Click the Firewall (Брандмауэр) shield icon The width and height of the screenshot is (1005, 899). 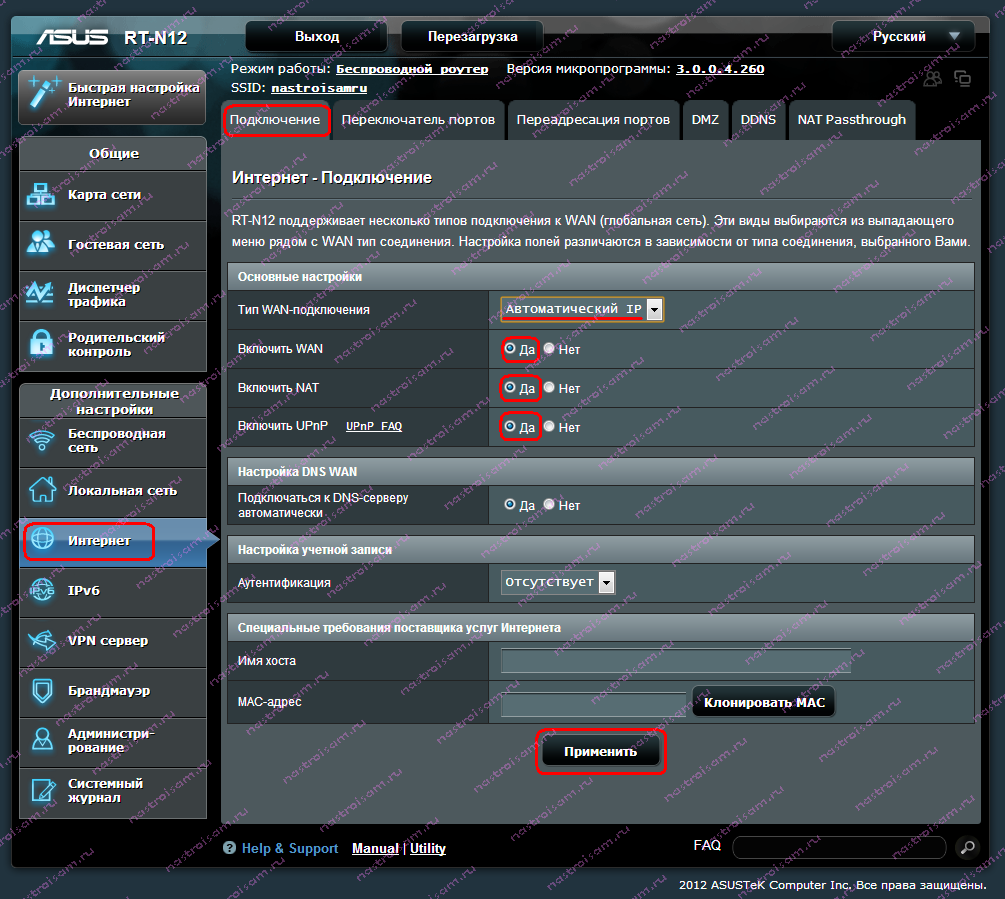point(41,690)
